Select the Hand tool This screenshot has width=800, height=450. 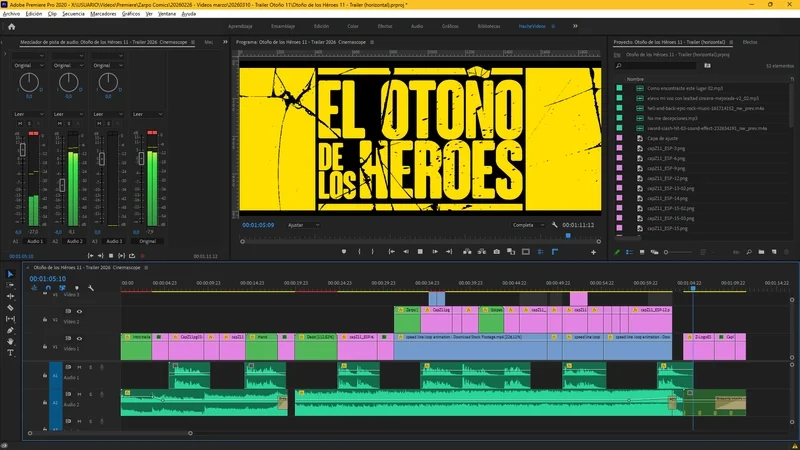[10, 341]
